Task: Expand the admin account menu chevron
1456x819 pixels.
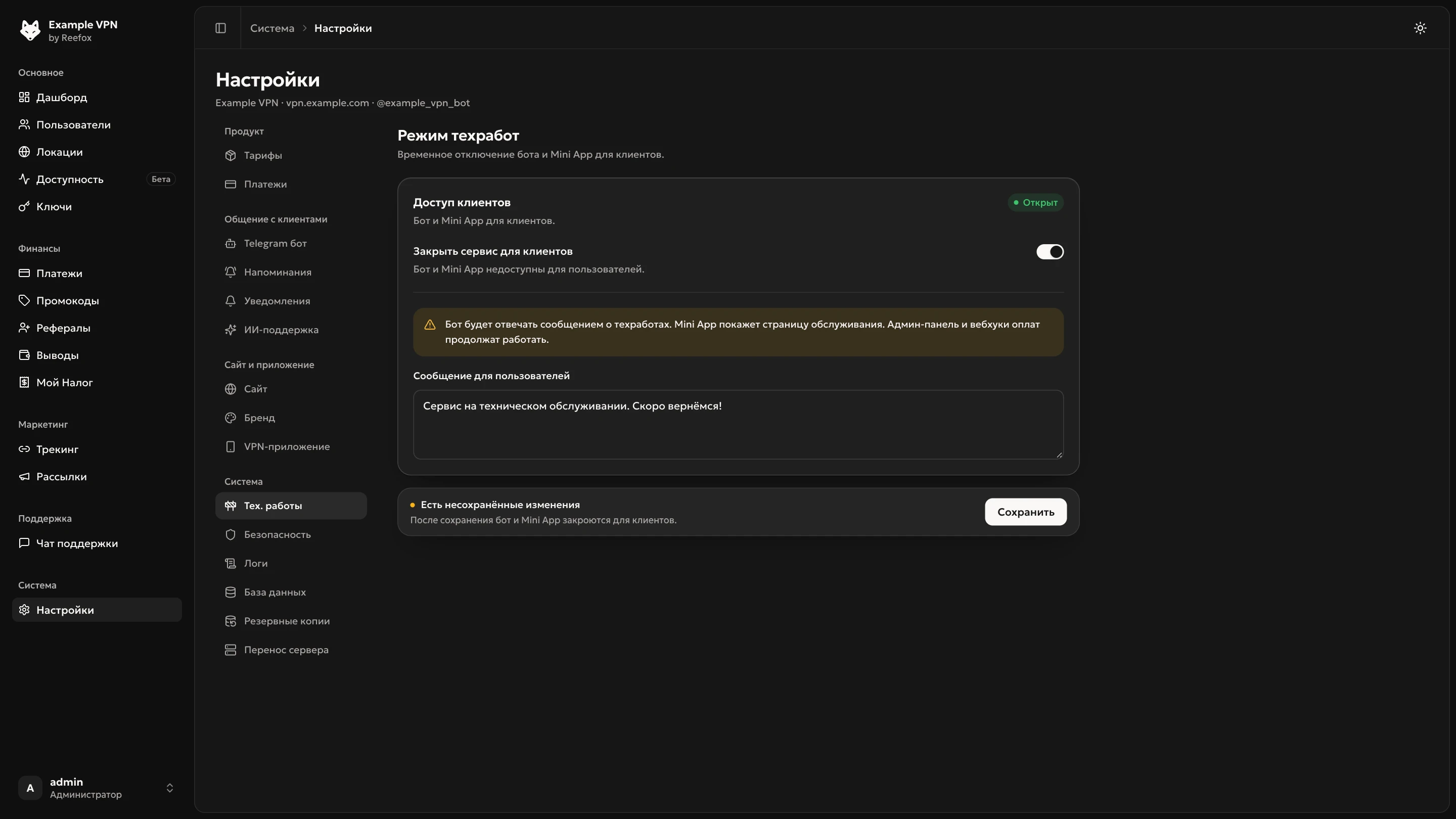Action: click(169, 788)
